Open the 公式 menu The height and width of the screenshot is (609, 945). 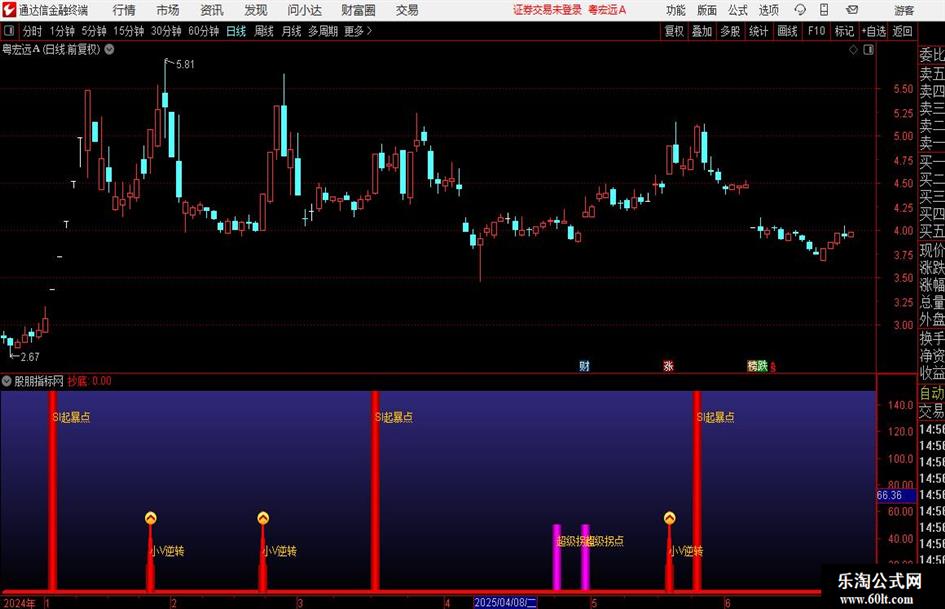point(737,10)
